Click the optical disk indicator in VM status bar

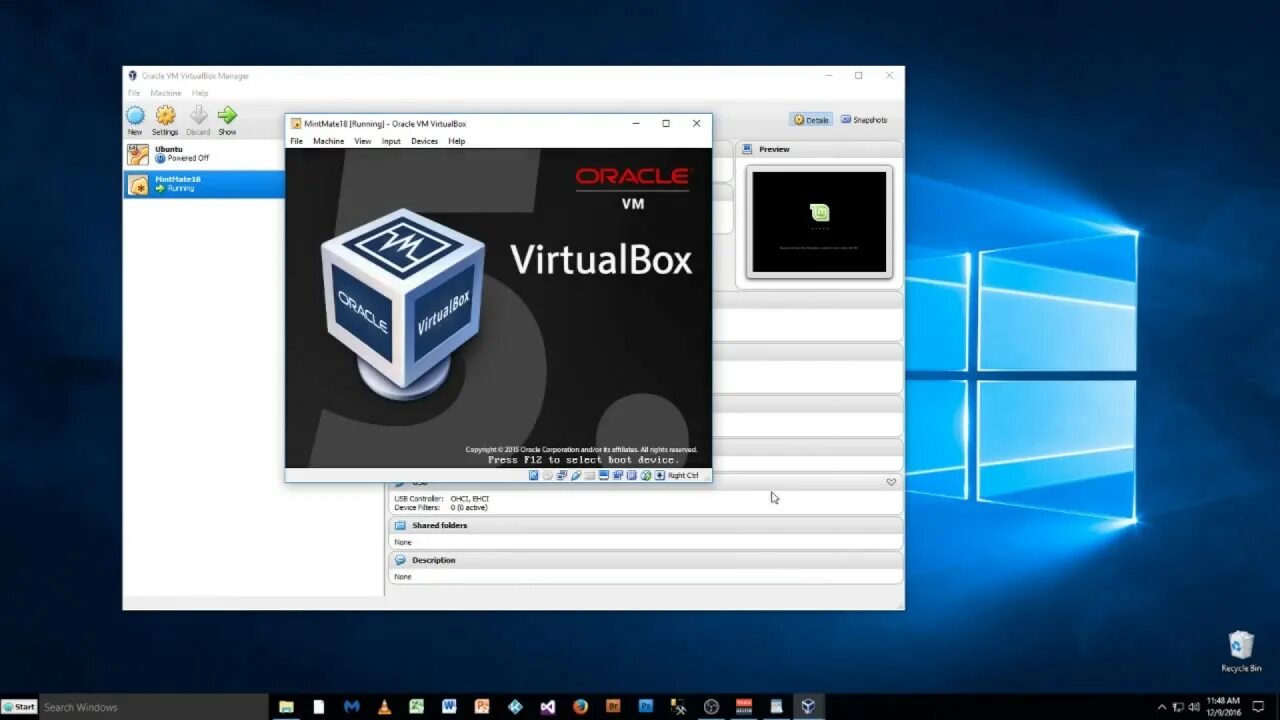(x=547, y=475)
